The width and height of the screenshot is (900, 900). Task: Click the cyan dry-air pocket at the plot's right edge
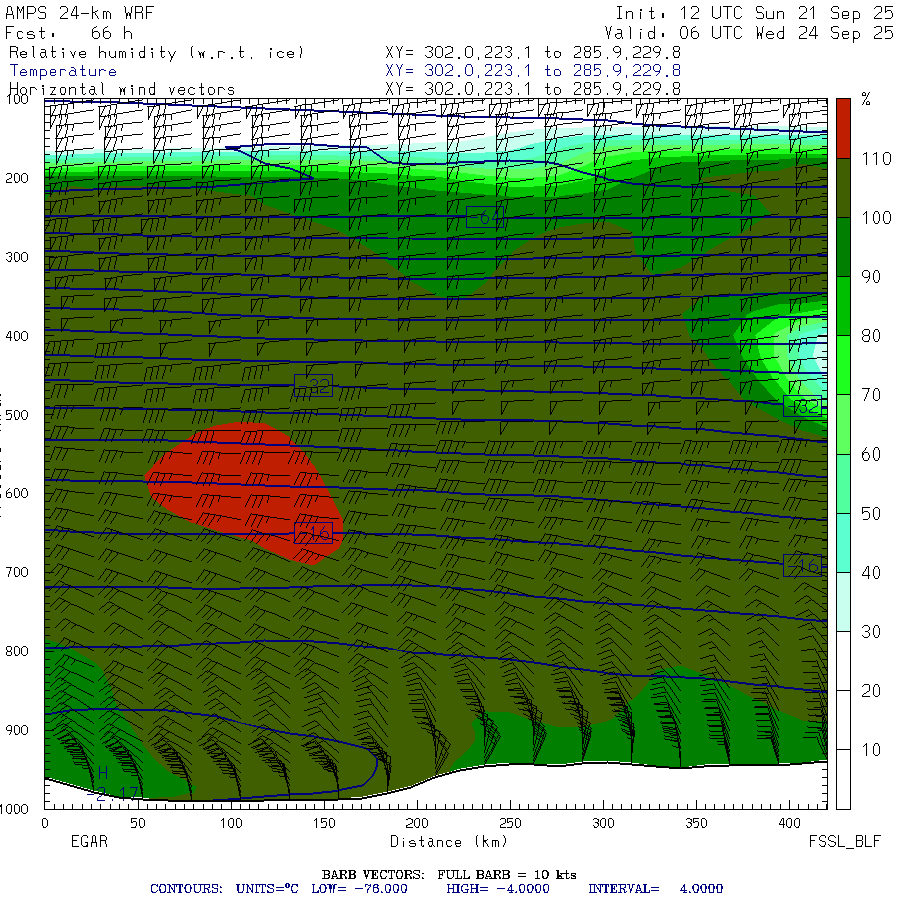(x=812, y=356)
